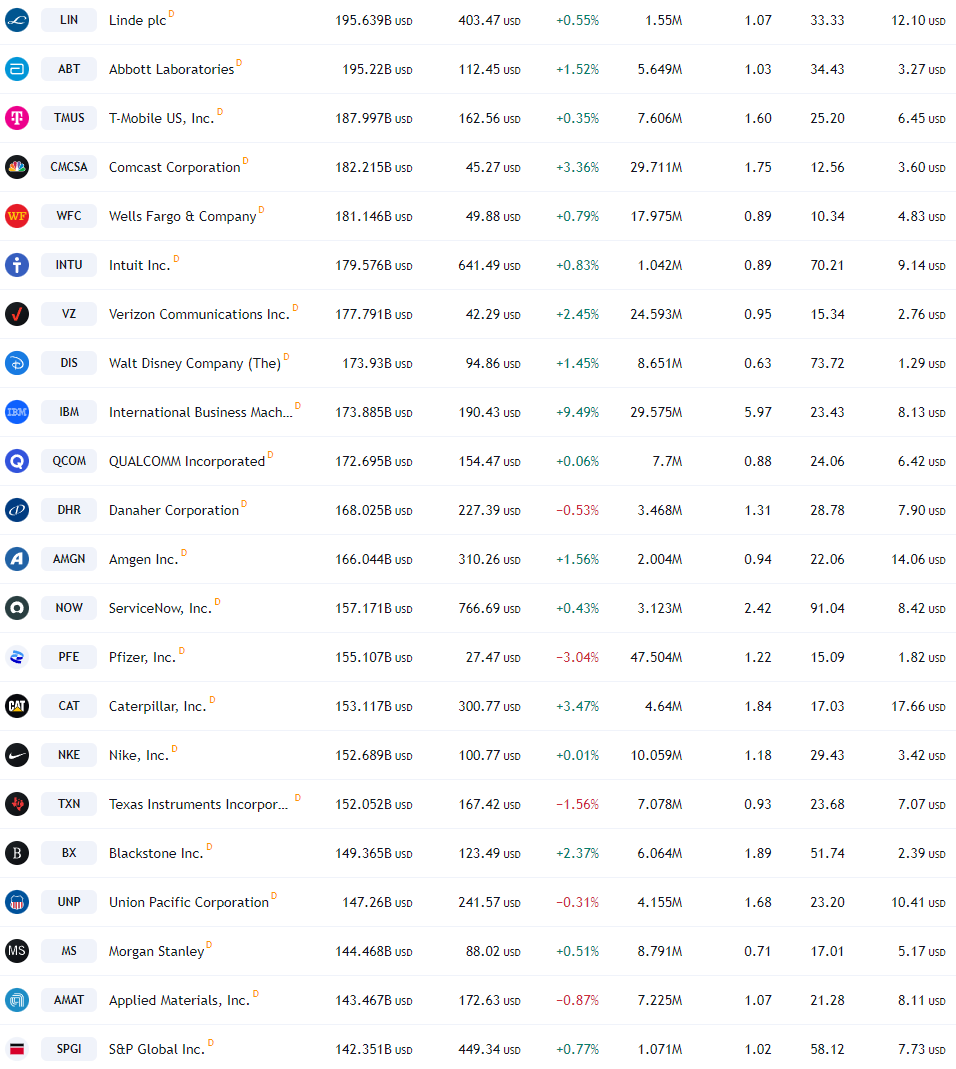
Task: Click the Walt Disney logo icon
Action: [17, 363]
